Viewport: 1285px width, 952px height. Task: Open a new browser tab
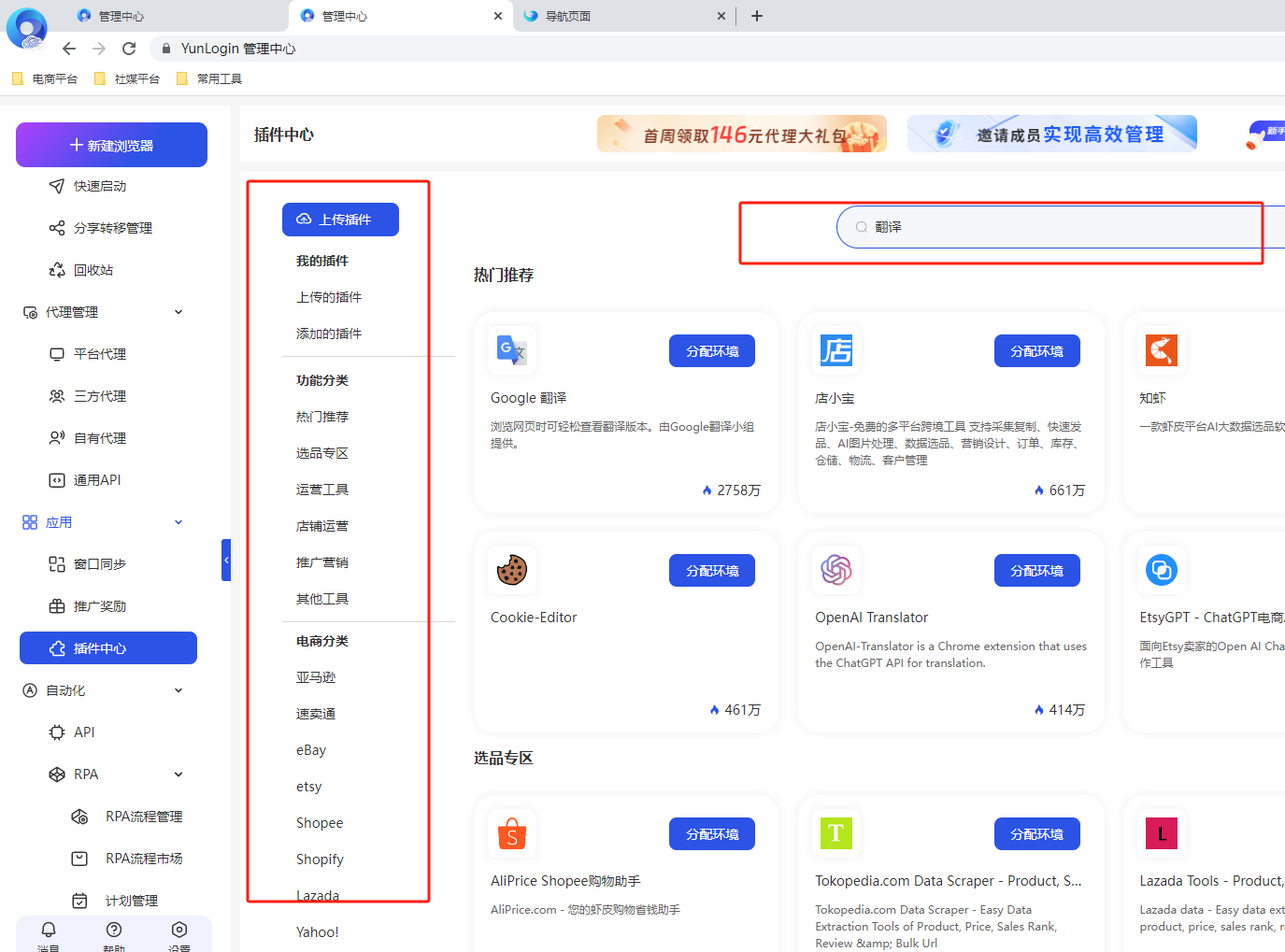tap(757, 16)
